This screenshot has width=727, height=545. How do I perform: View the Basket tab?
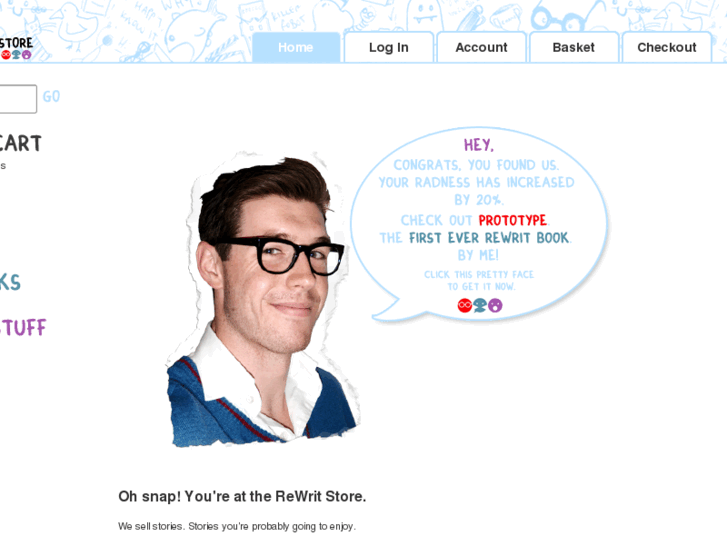coord(574,47)
